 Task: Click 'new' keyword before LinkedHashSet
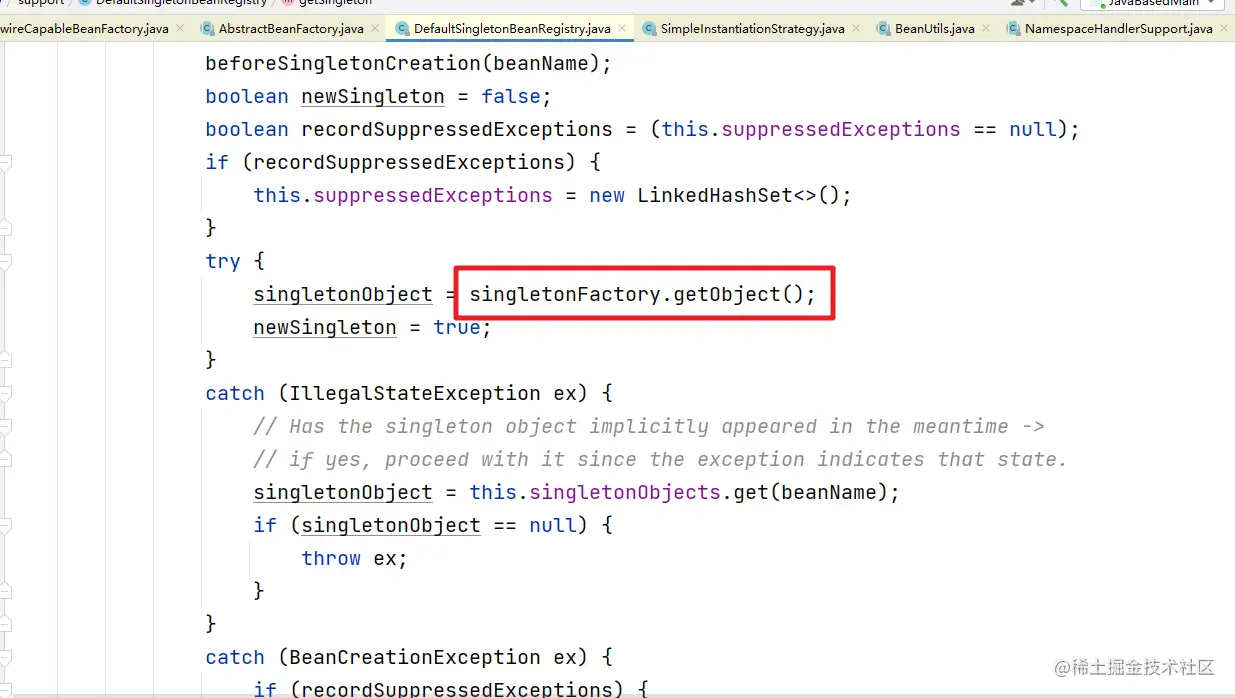tap(607, 195)
